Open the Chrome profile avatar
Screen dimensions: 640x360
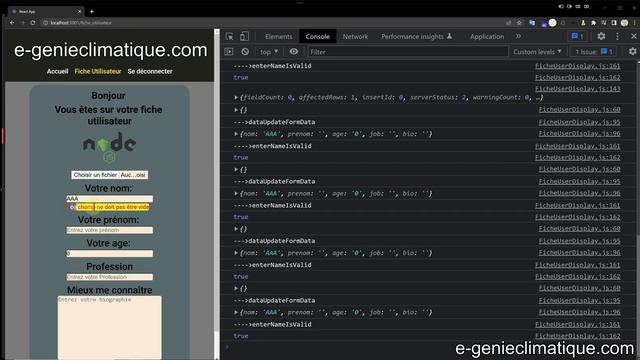point(624,23)
